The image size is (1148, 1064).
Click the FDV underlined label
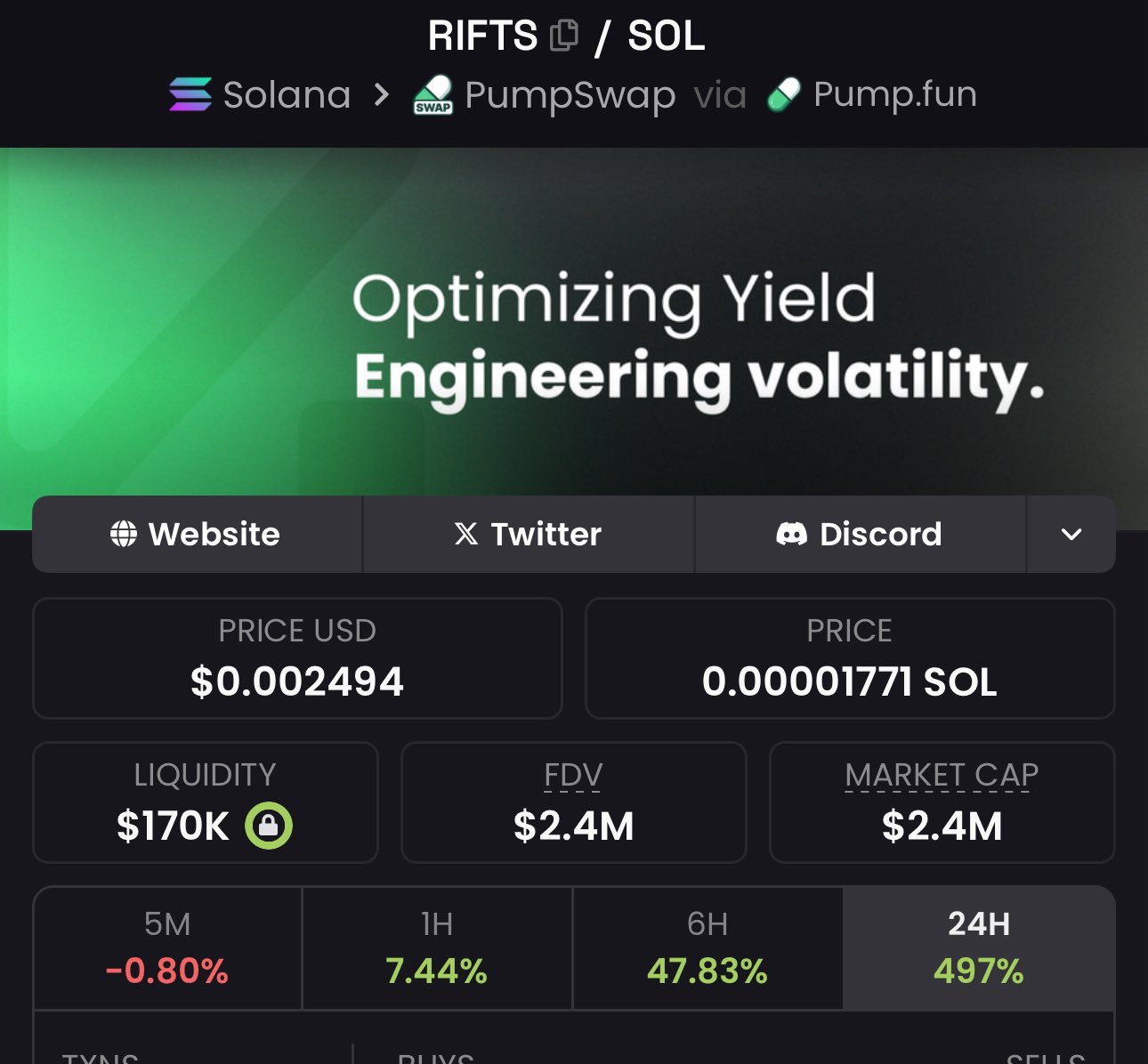click(573, 775)
